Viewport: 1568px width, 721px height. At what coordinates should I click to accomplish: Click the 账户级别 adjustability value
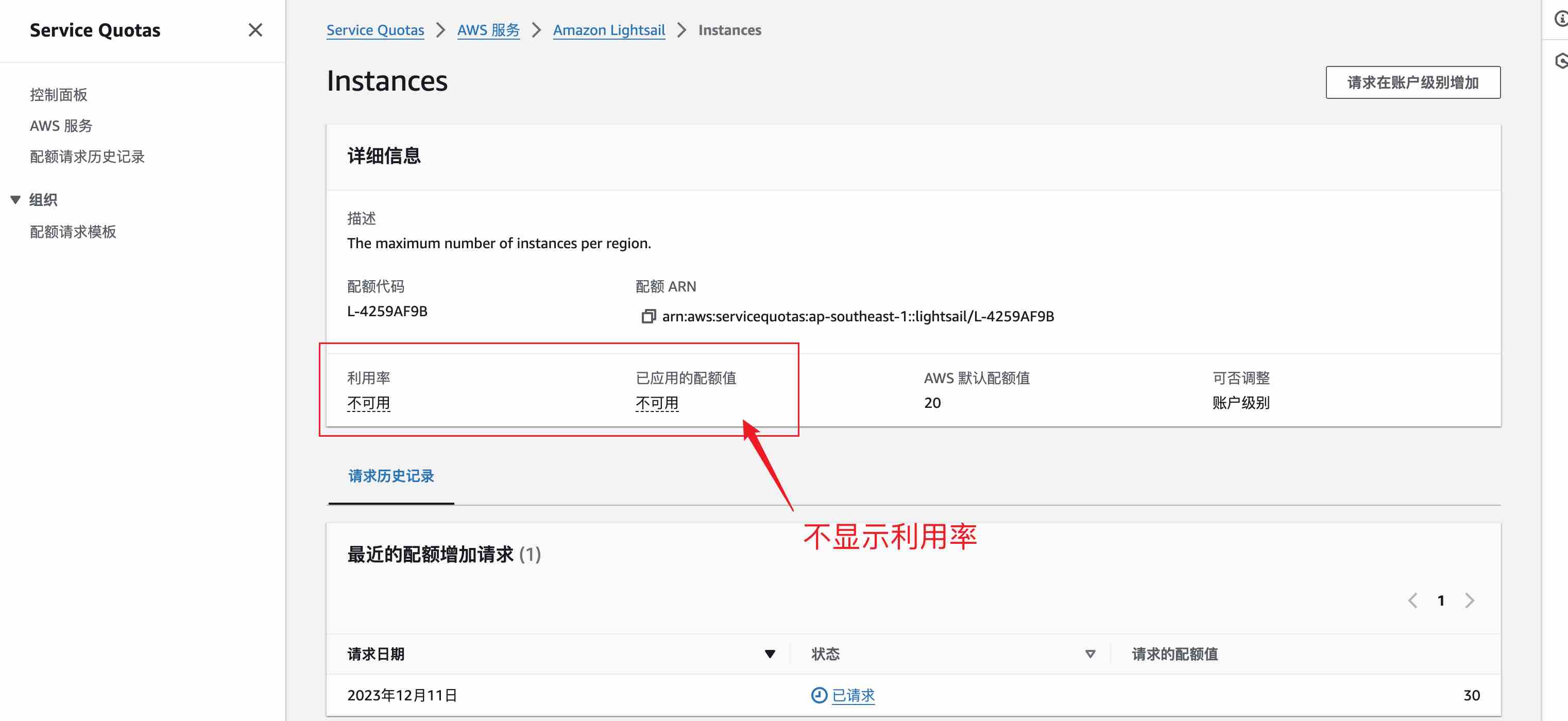pos(1240,403)
